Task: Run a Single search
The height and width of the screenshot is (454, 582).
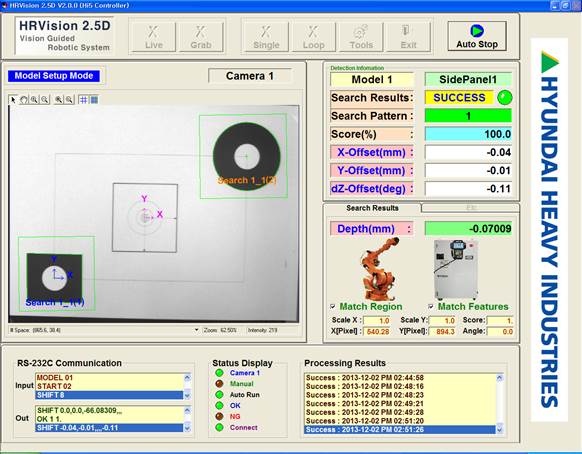Action: [266, 37]
